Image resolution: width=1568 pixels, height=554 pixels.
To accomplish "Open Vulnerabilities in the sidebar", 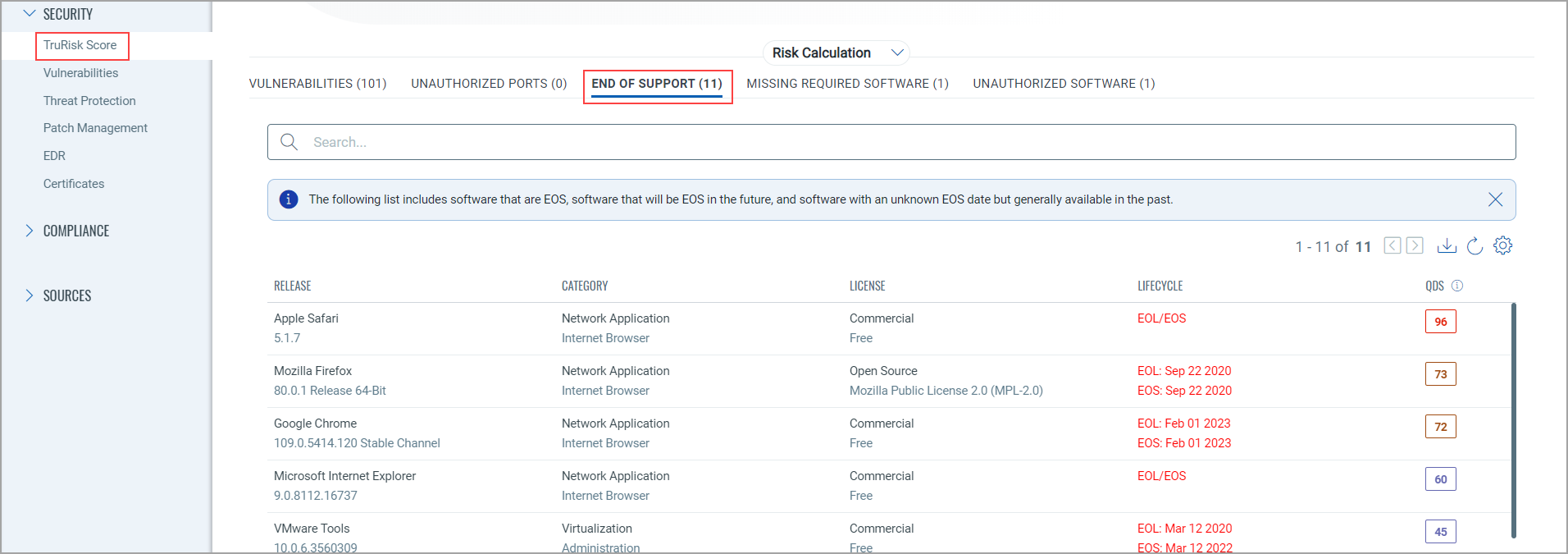I will click(x=80, y=73).
